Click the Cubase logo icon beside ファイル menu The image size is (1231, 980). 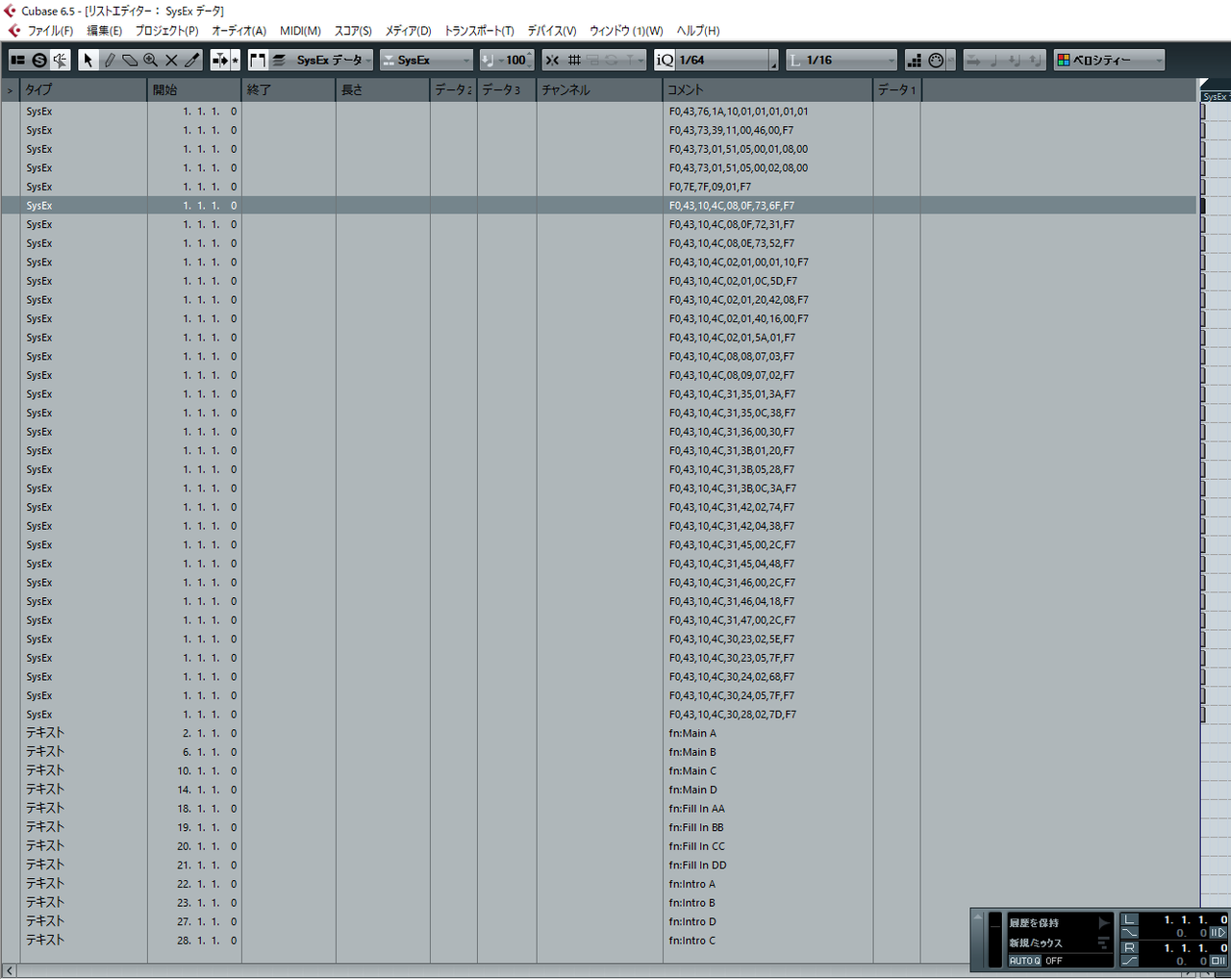[13, 31]
